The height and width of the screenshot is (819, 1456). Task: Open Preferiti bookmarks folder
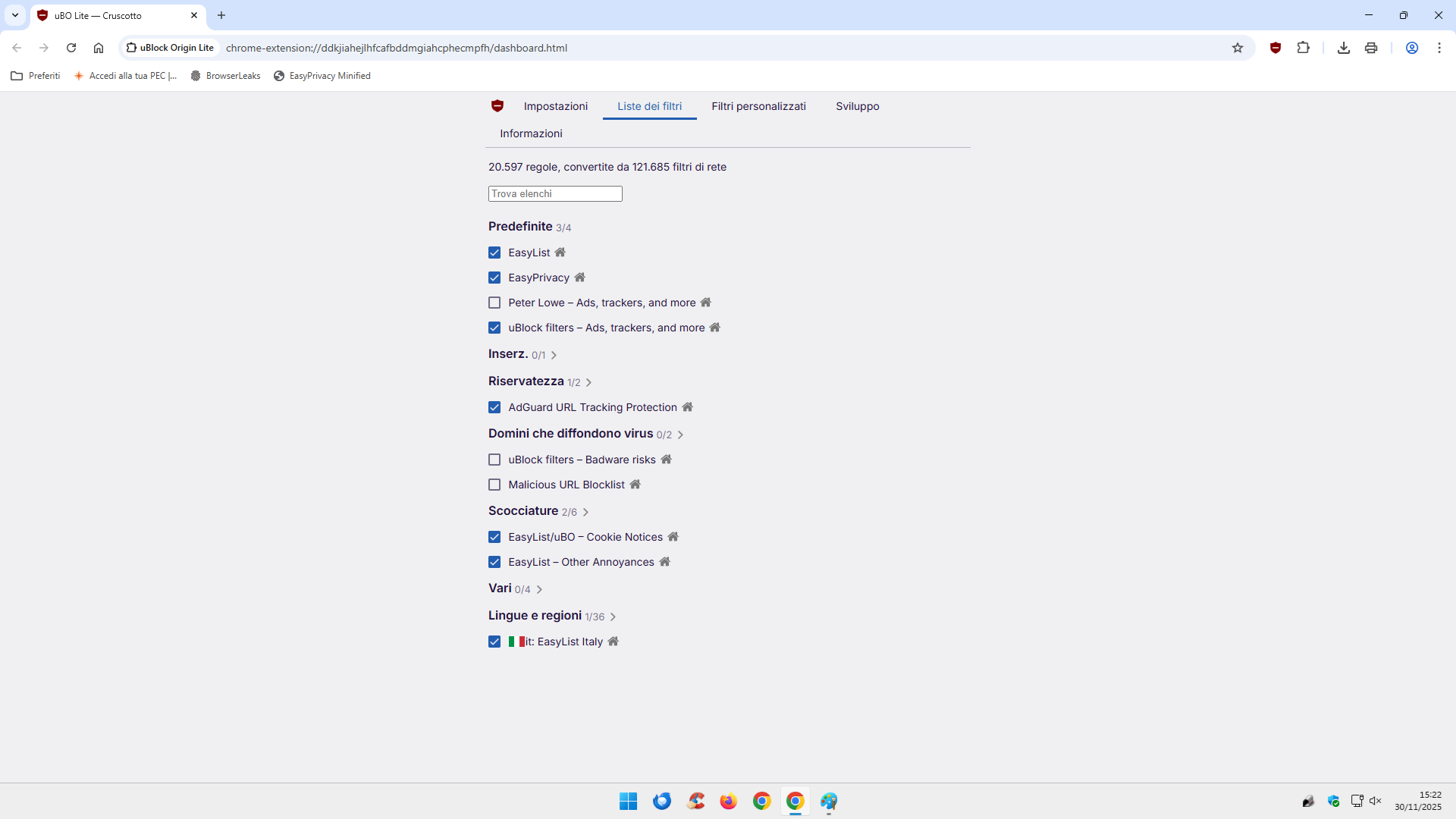coord(36,76)
